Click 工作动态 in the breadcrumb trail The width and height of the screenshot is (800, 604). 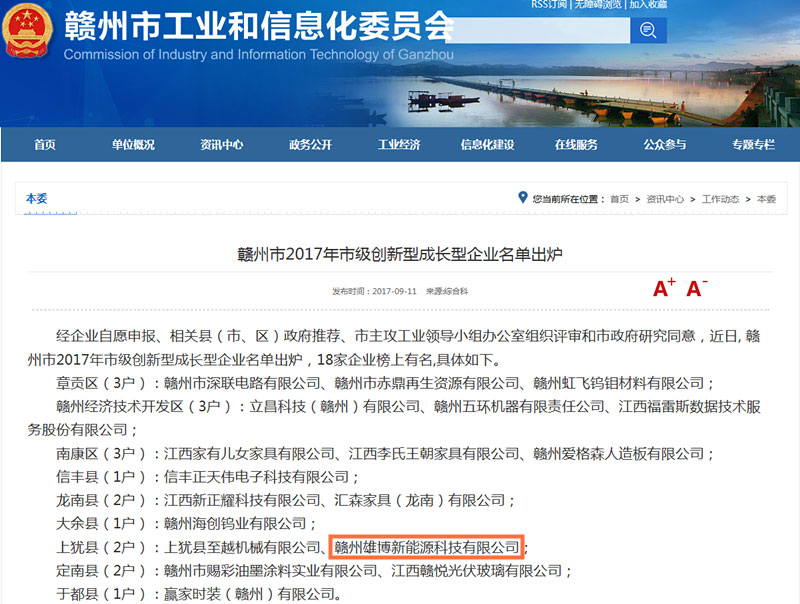point(720,199)
